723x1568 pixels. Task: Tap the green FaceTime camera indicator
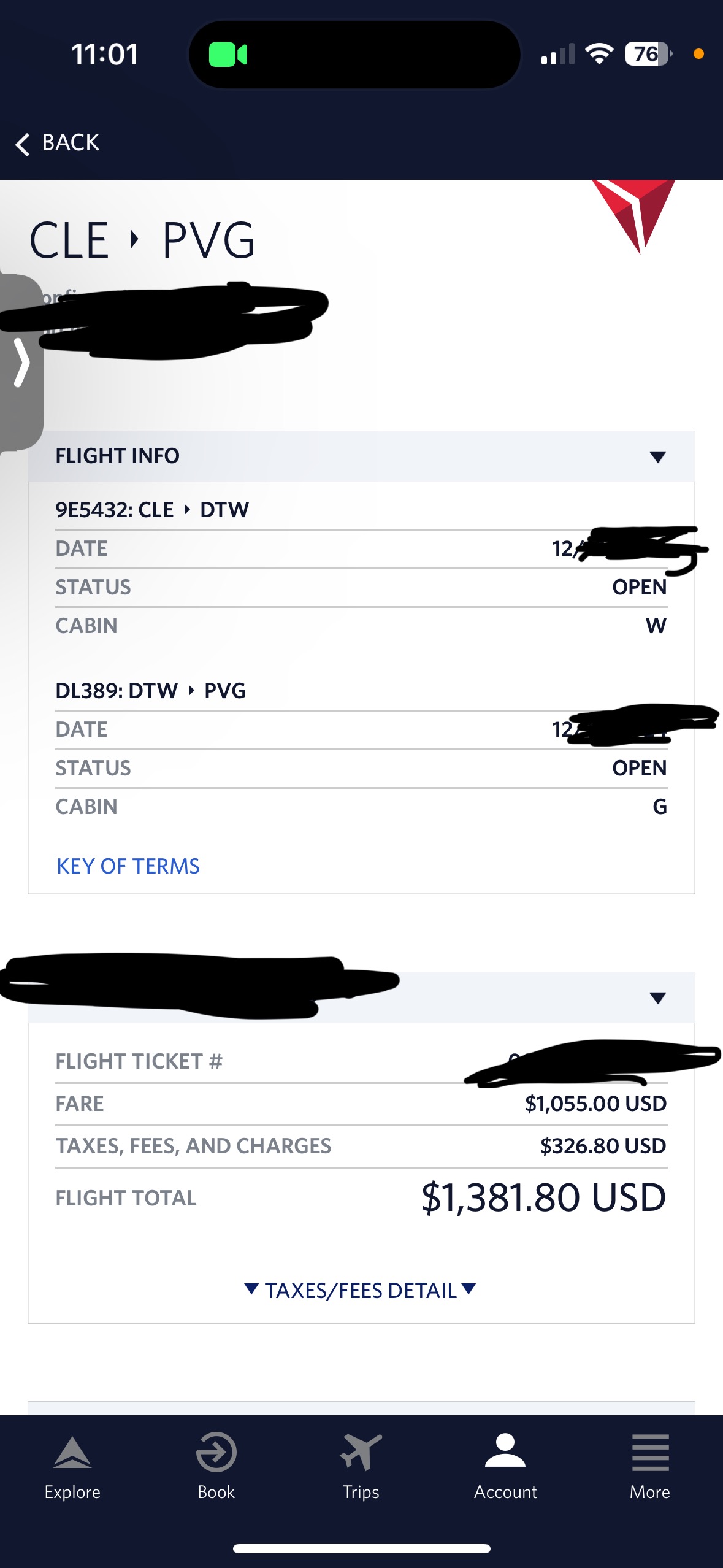[228, 55]
